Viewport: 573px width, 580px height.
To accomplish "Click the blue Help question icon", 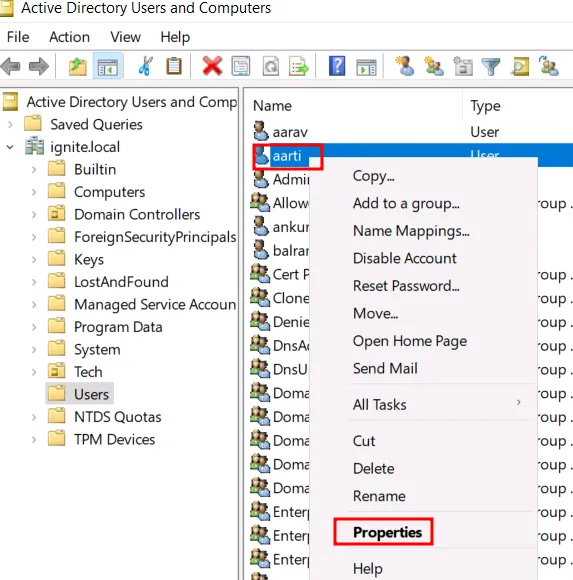I will pyautogui.click(x=337, y=66).
